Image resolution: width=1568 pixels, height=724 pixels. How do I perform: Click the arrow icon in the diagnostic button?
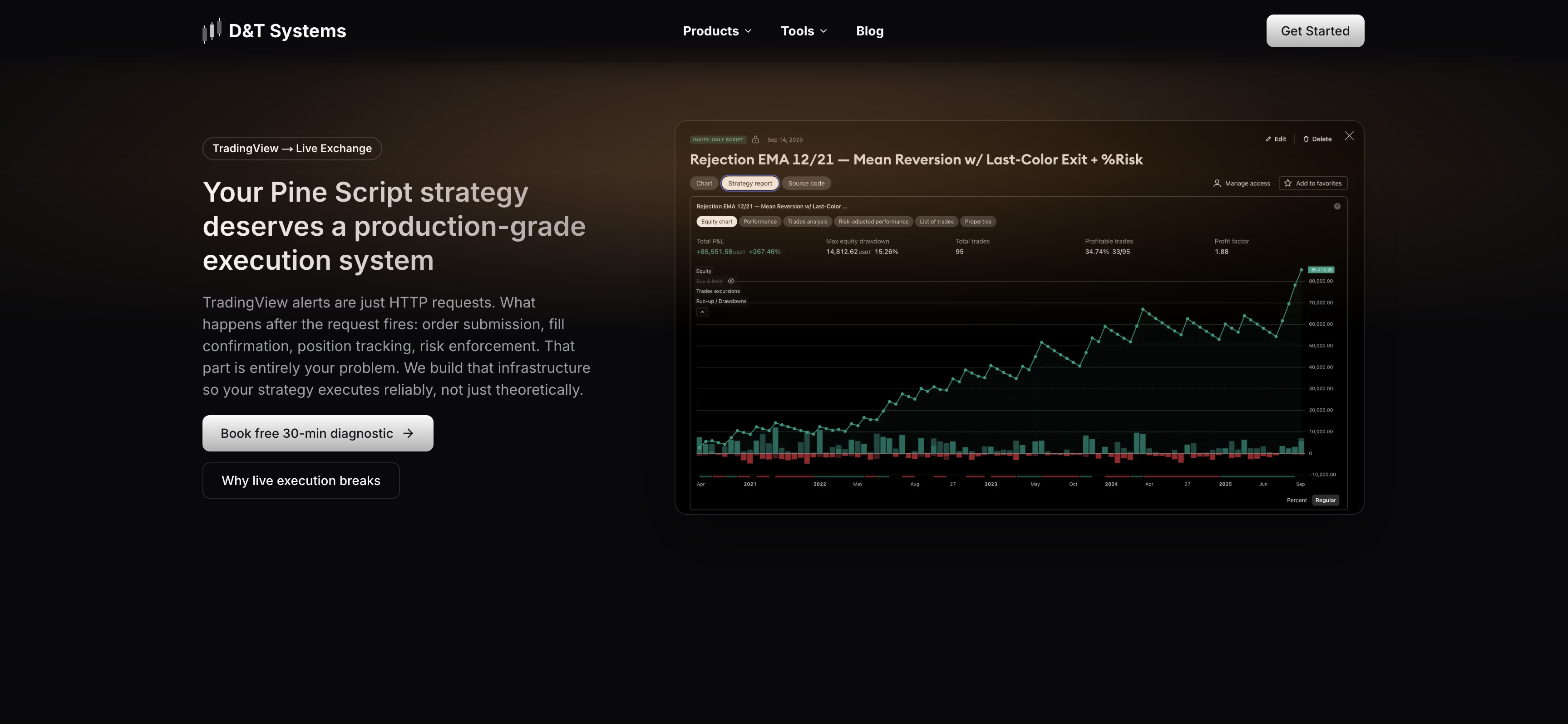(x=409, y=434)
